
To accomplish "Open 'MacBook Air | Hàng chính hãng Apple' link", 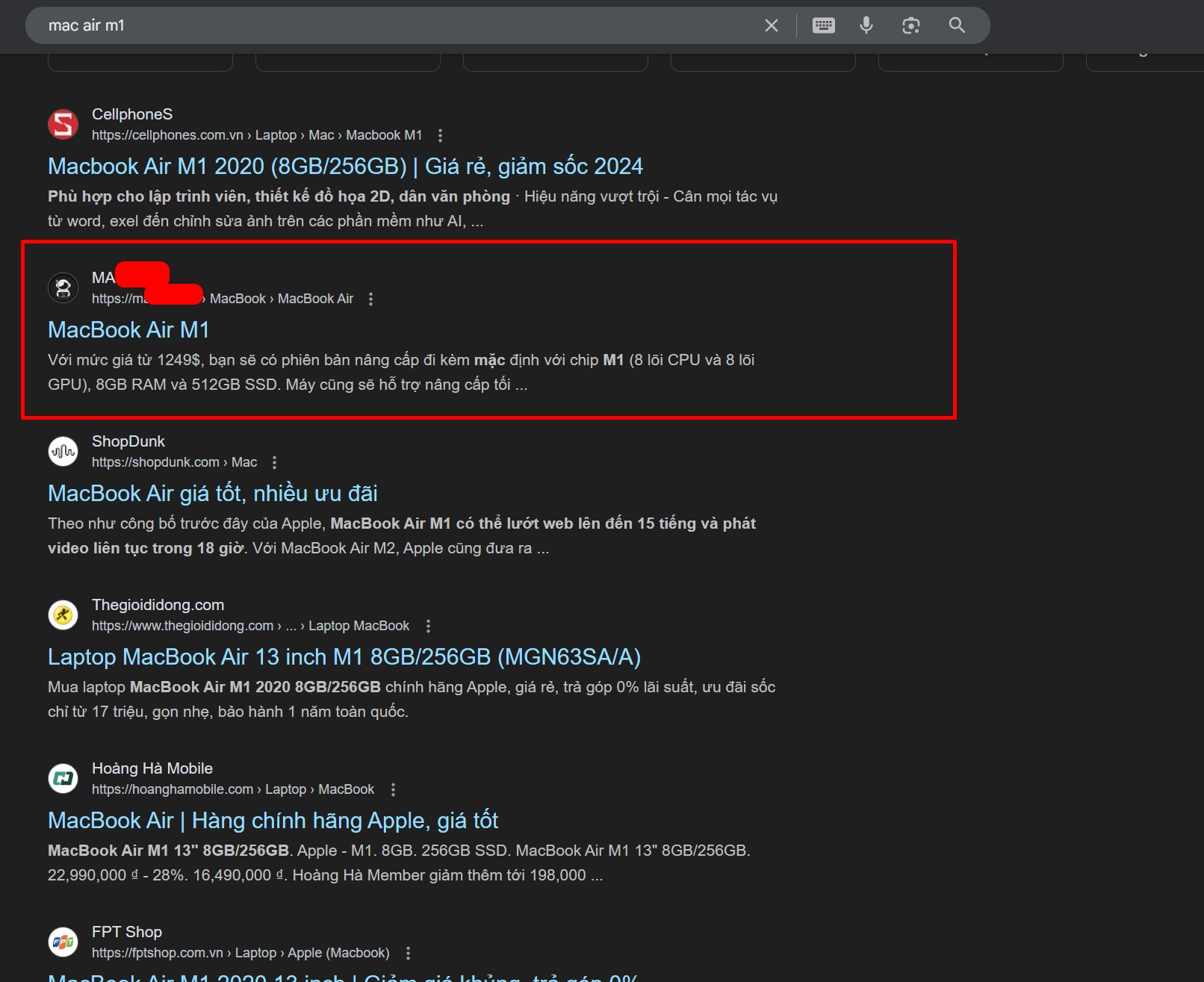I will (x=273, y=820).
